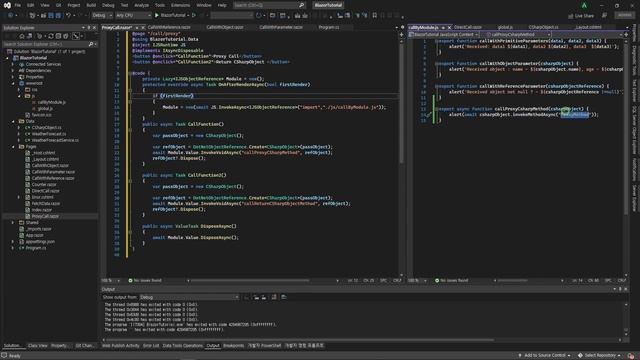Select Counter.razor in Solution Explorer tree
The height and width of the screenshot is (360, 640).
[43, 184]
